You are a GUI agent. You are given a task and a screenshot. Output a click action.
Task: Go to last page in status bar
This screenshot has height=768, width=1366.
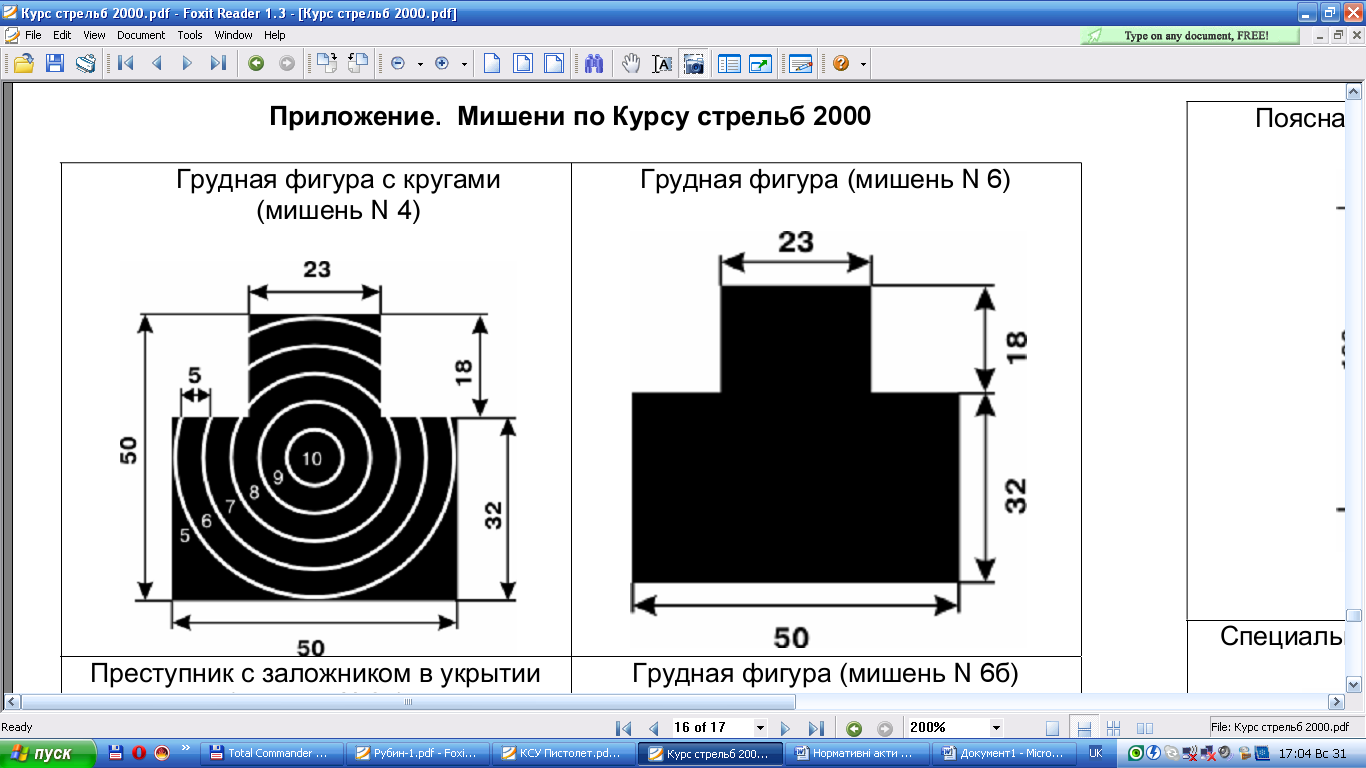pos(816,728)
